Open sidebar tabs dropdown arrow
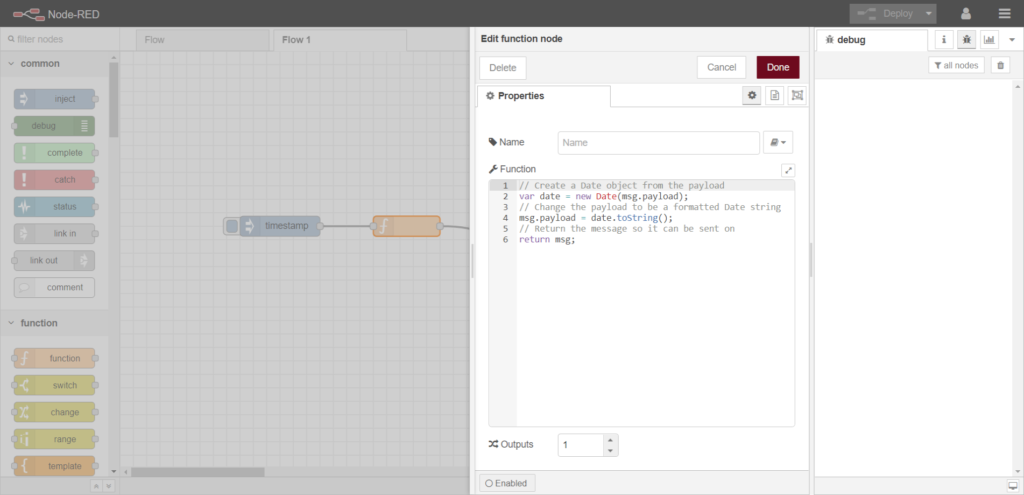1024x495 pixels. [1012, 40]
